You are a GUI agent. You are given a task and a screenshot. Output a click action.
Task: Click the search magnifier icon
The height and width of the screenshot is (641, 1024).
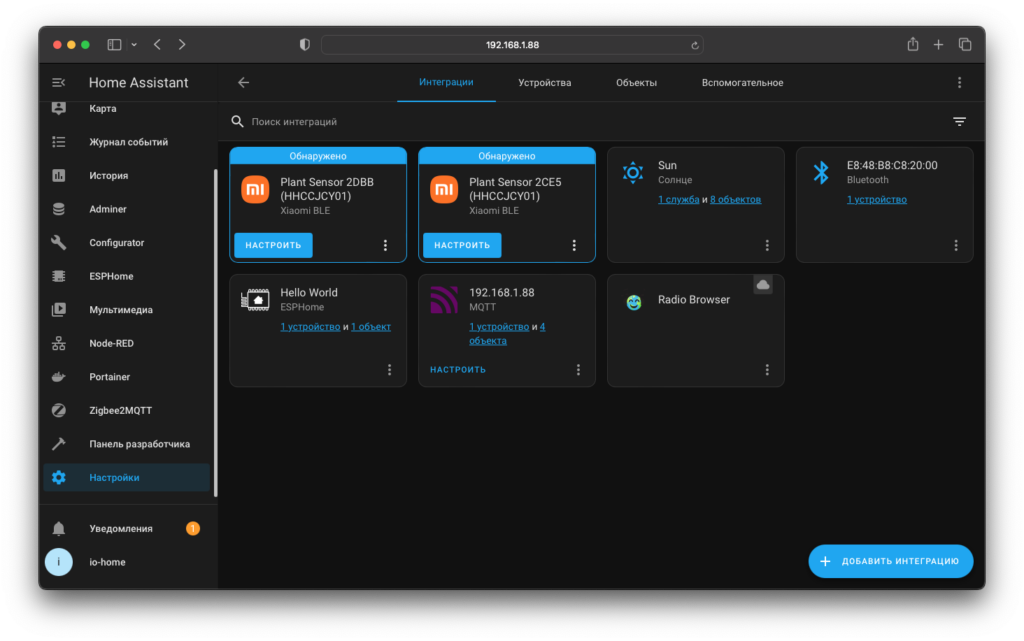(237, 121)
